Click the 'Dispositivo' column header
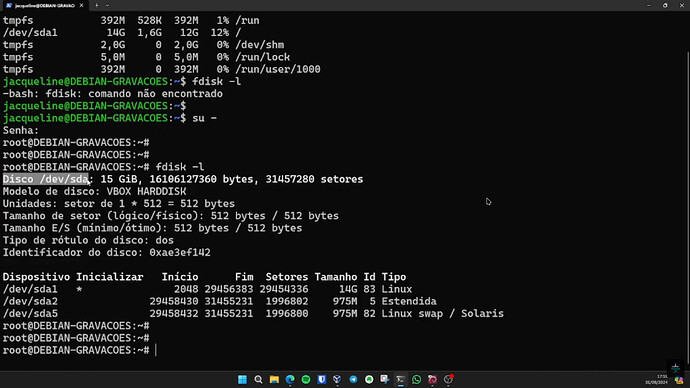 pos(36,277)
